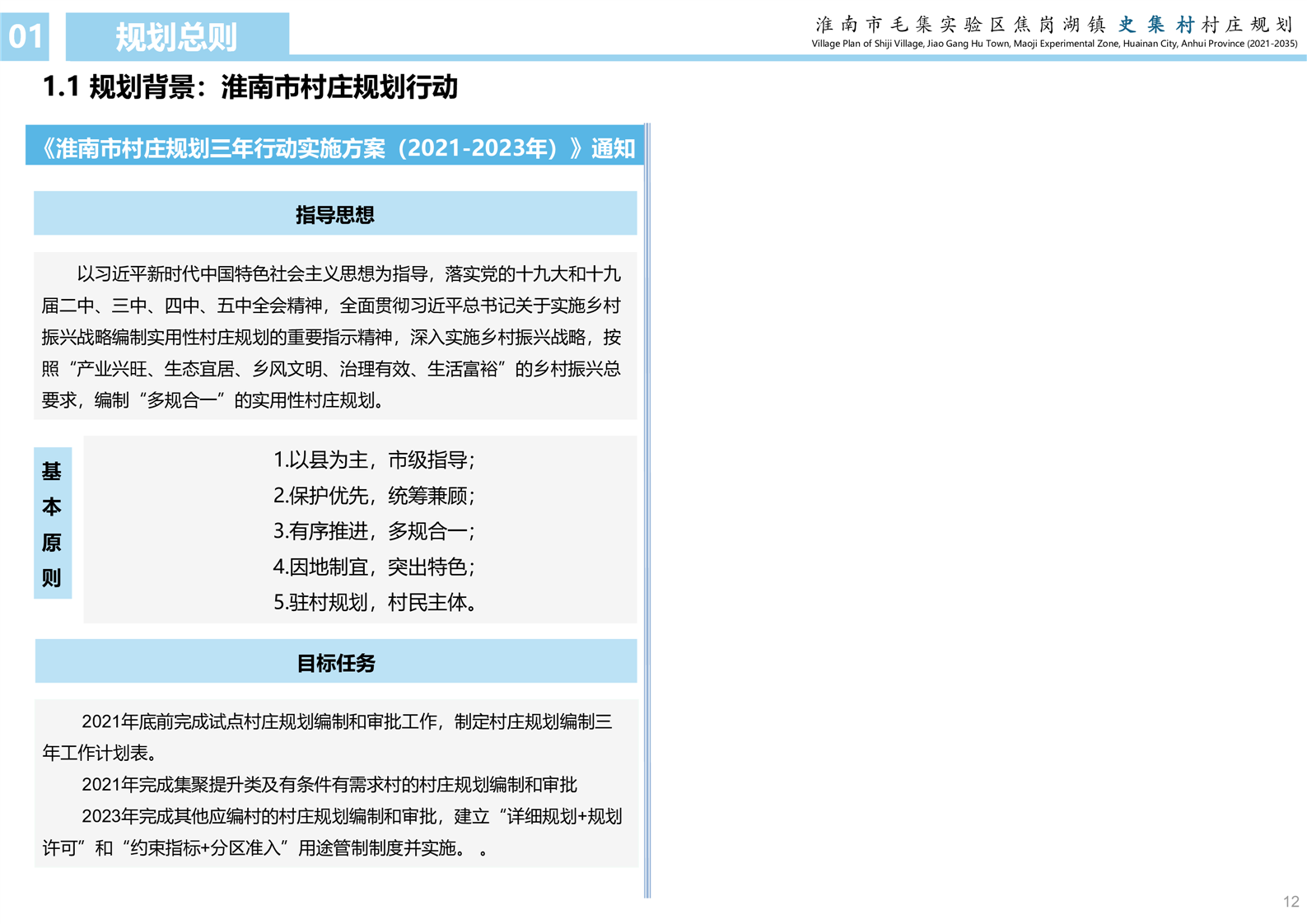Click the "01" section number box
Viewport: 1307px width, 924px height.
(25, 36)
